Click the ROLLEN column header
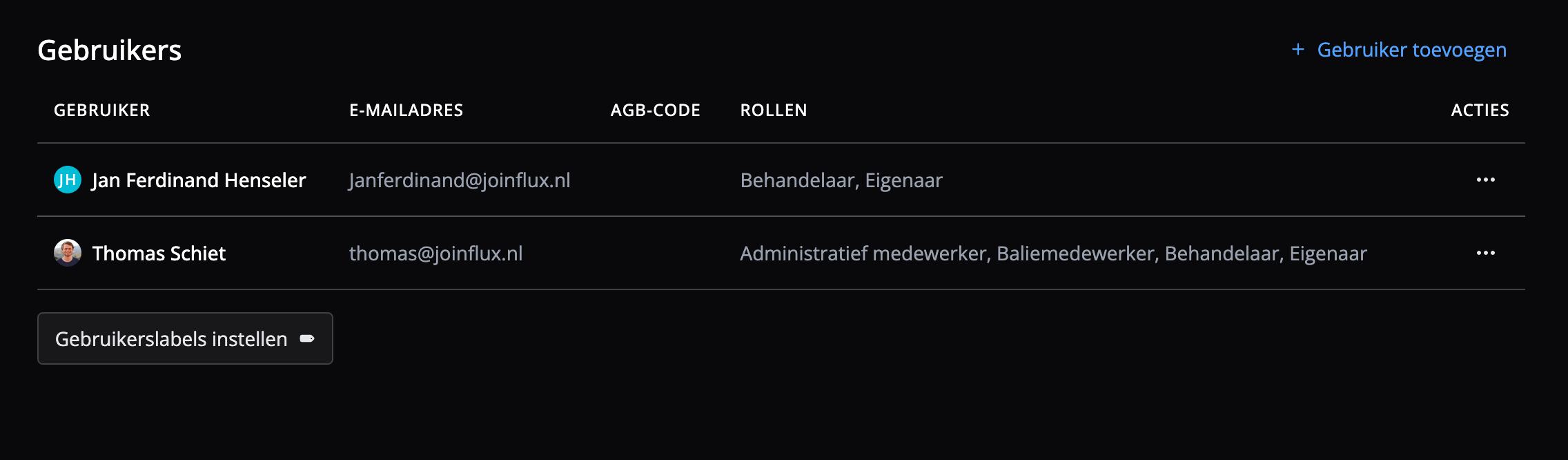This screenshot has width=1568, height=460. click(773, 111)
